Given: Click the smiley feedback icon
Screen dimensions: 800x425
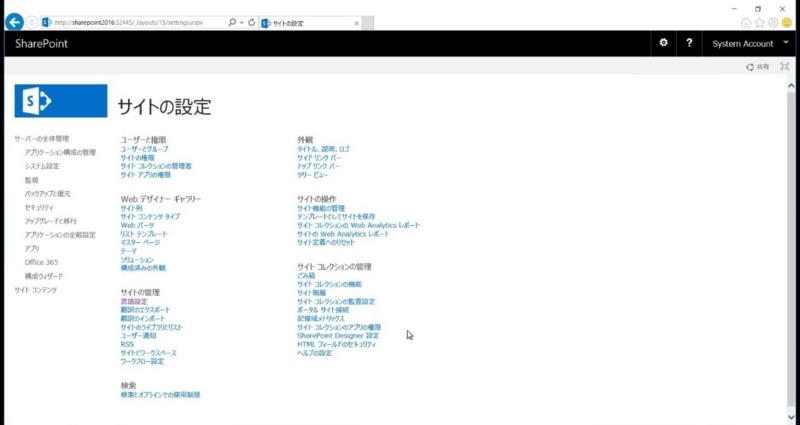Looking at the screenshot, I should [787, 22].
